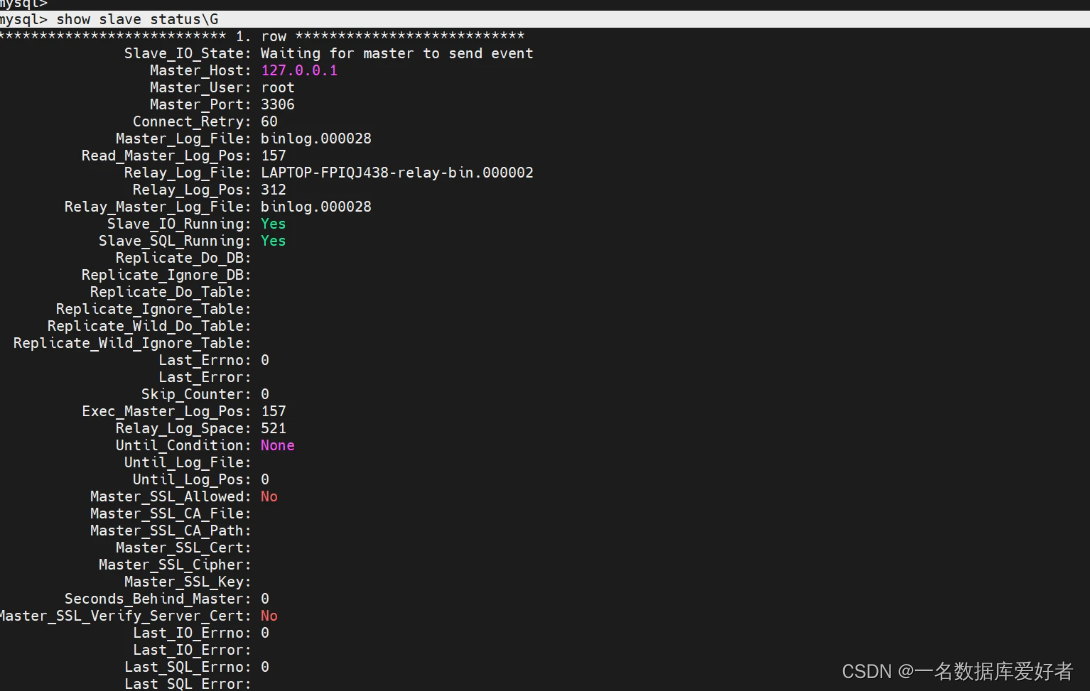Select the Master_SSL_Allowed No value

tap(268, 496)
